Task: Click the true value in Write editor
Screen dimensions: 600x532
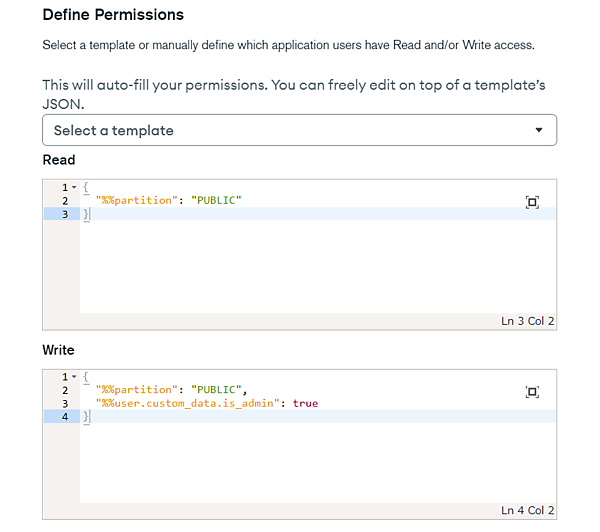Action: pyautogui.click(x=305, y=403)
